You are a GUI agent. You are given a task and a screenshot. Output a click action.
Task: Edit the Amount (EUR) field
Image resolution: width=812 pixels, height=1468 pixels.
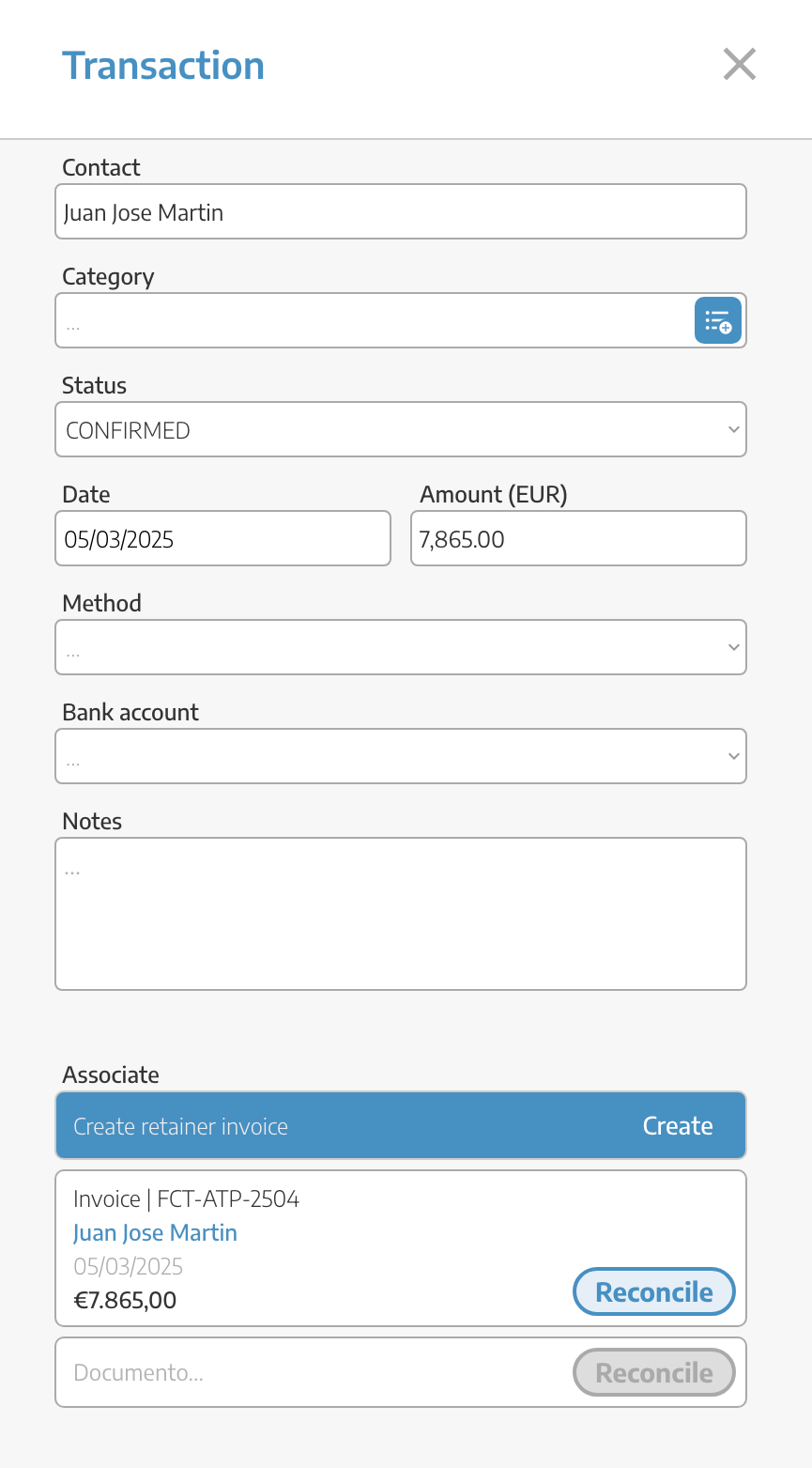[x=578, y=538]
